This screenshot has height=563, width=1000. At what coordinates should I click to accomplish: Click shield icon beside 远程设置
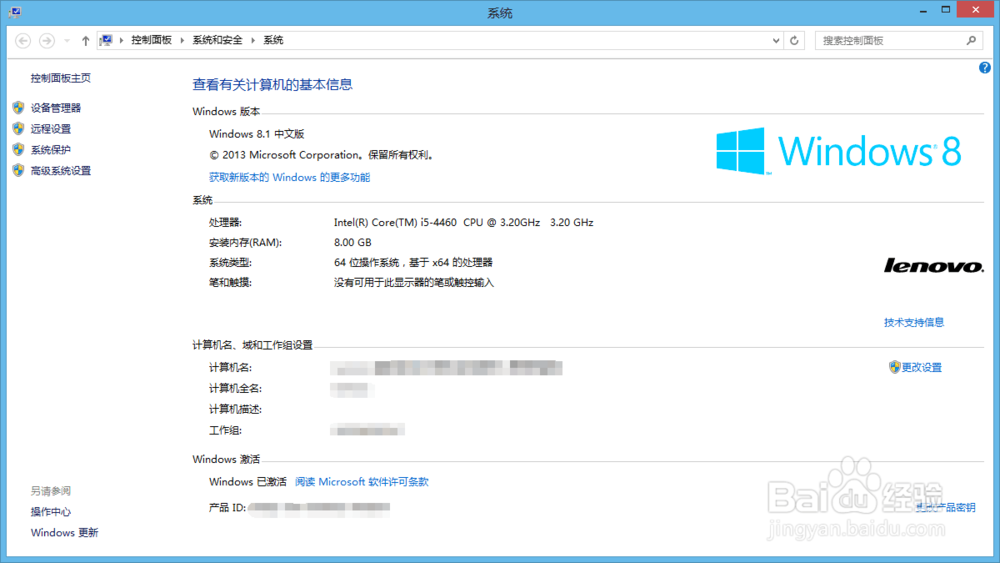pos(18,129)
